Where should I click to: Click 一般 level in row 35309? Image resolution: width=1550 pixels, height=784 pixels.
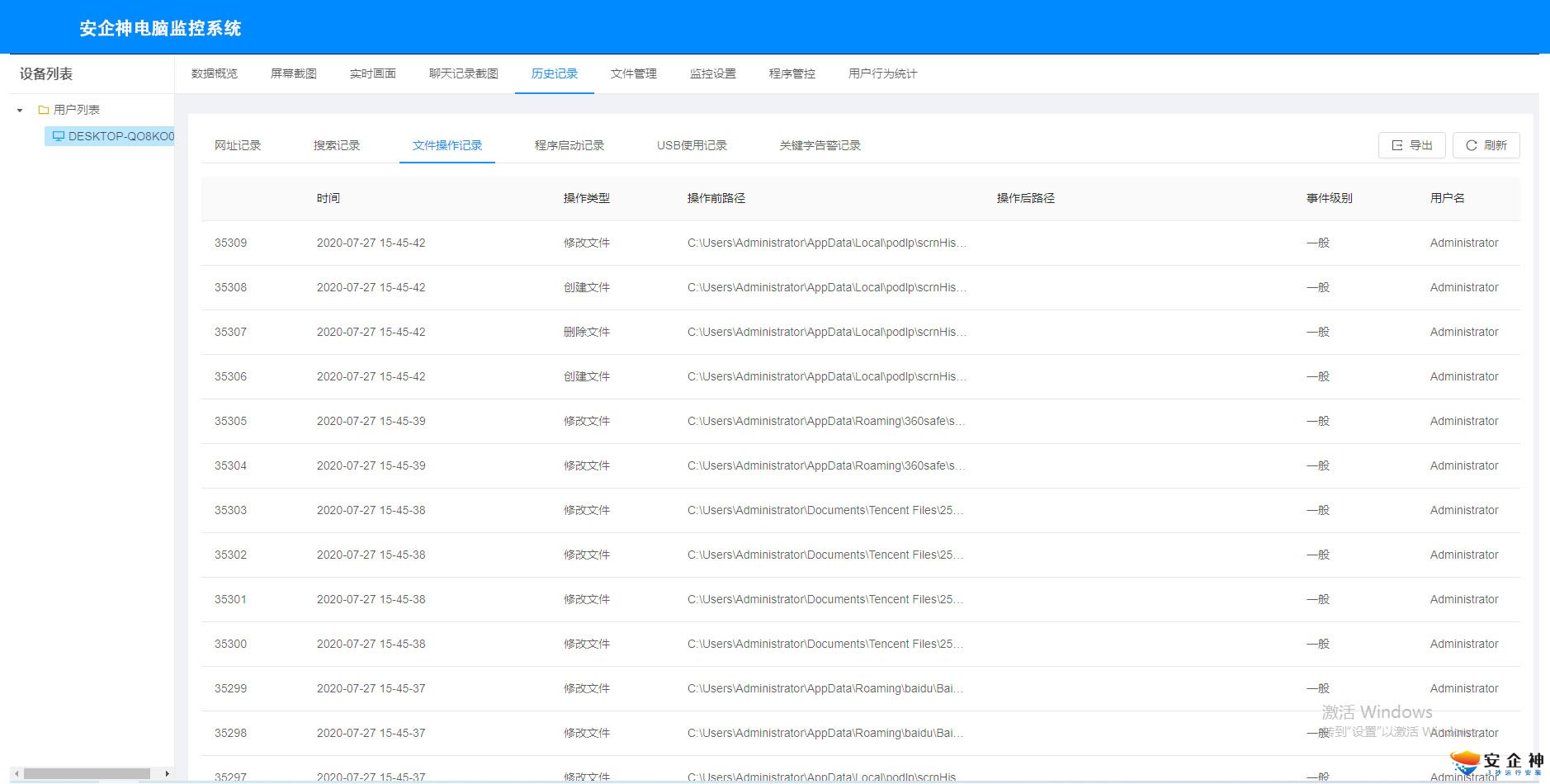[1318, 243]
